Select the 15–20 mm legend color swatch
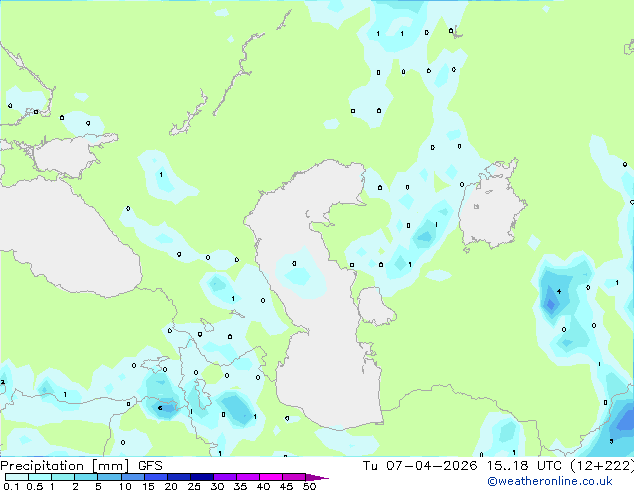Viewport: 634px width, 490px height. pyautogui.click(x=155, y=477)
